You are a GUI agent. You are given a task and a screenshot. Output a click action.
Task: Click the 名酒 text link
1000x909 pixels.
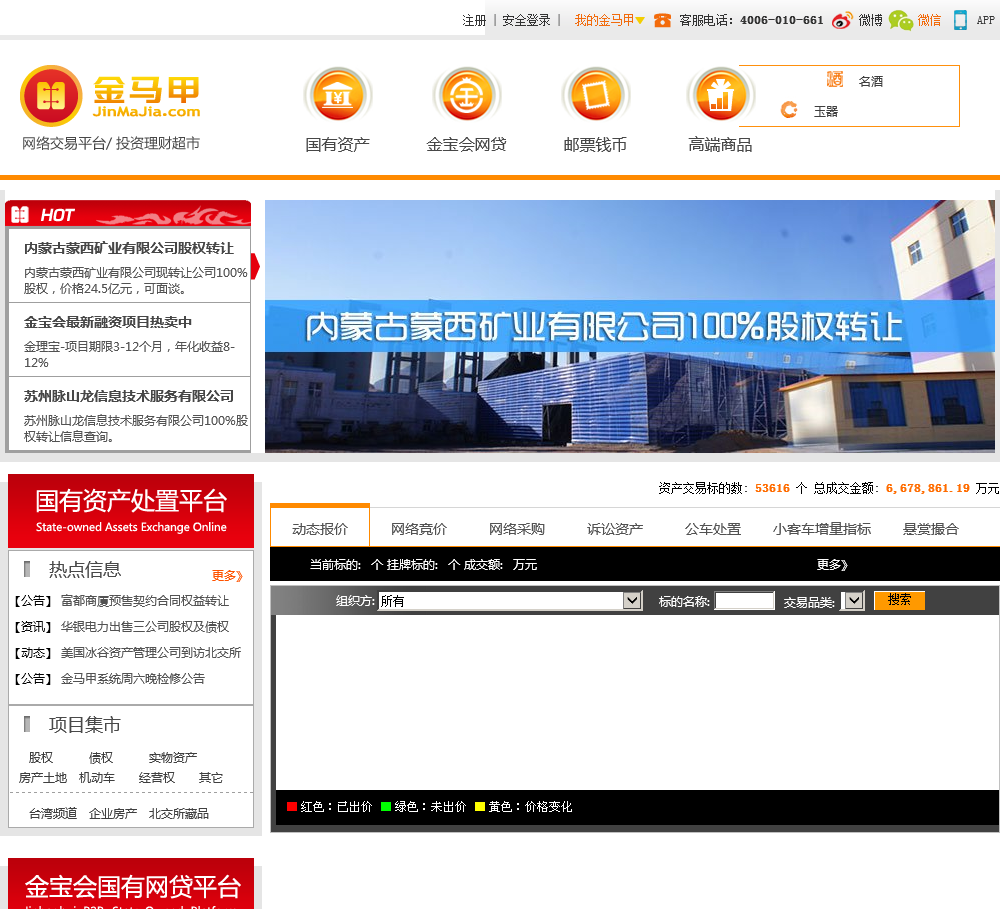[871, 81]
